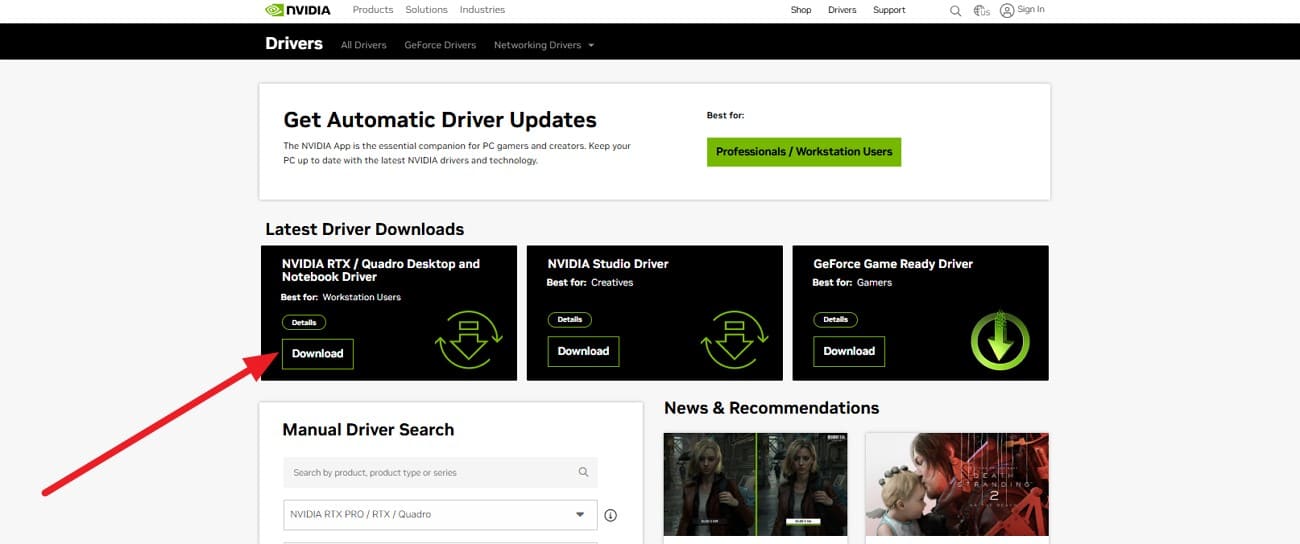Screen dimensions: 1300x544
Task: Open NVIDIA RTX PRO / RTX / Quadro dropdown
Action: coord(440,515)
